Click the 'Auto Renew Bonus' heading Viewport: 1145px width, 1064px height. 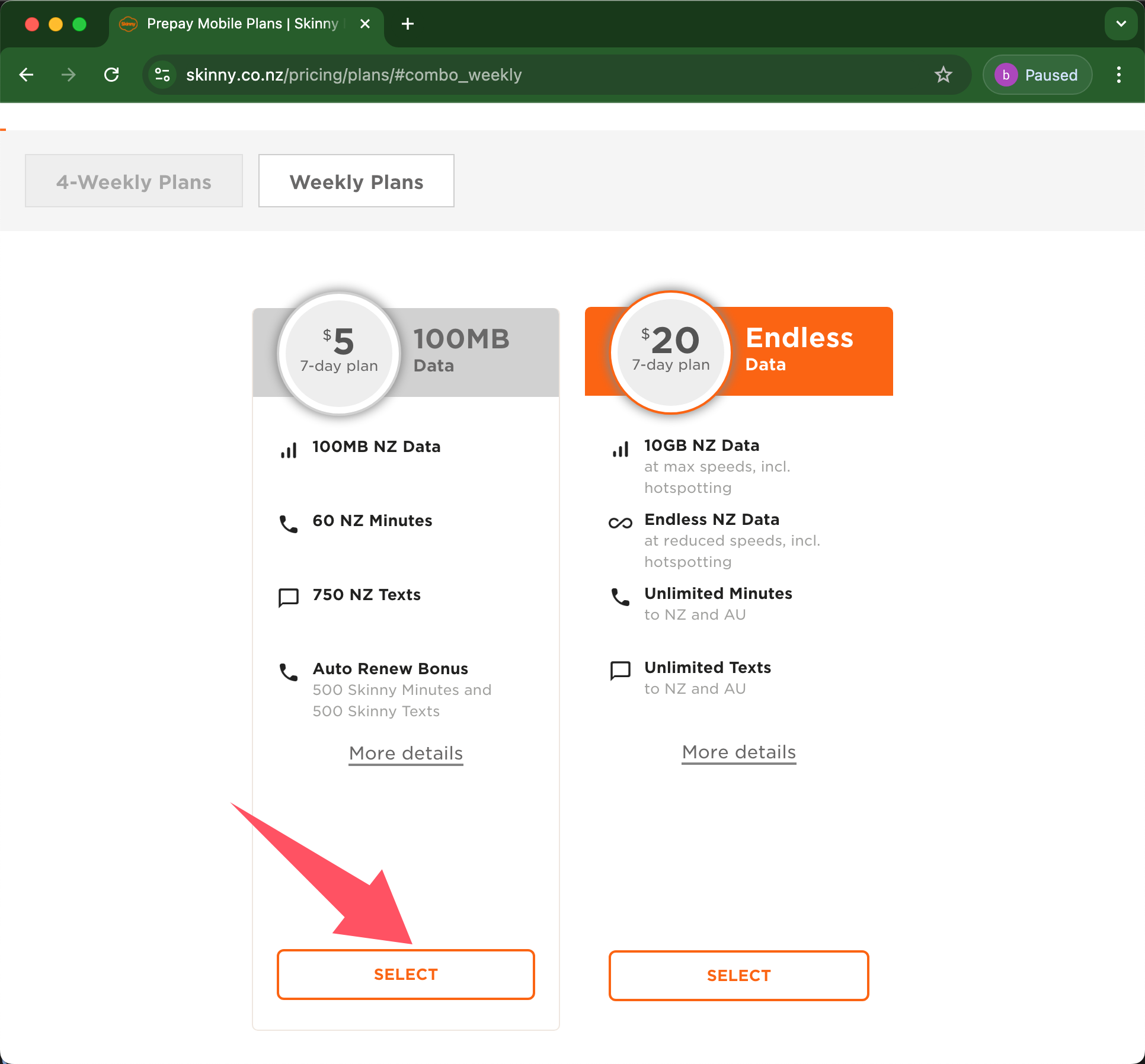tap(391, 669)
